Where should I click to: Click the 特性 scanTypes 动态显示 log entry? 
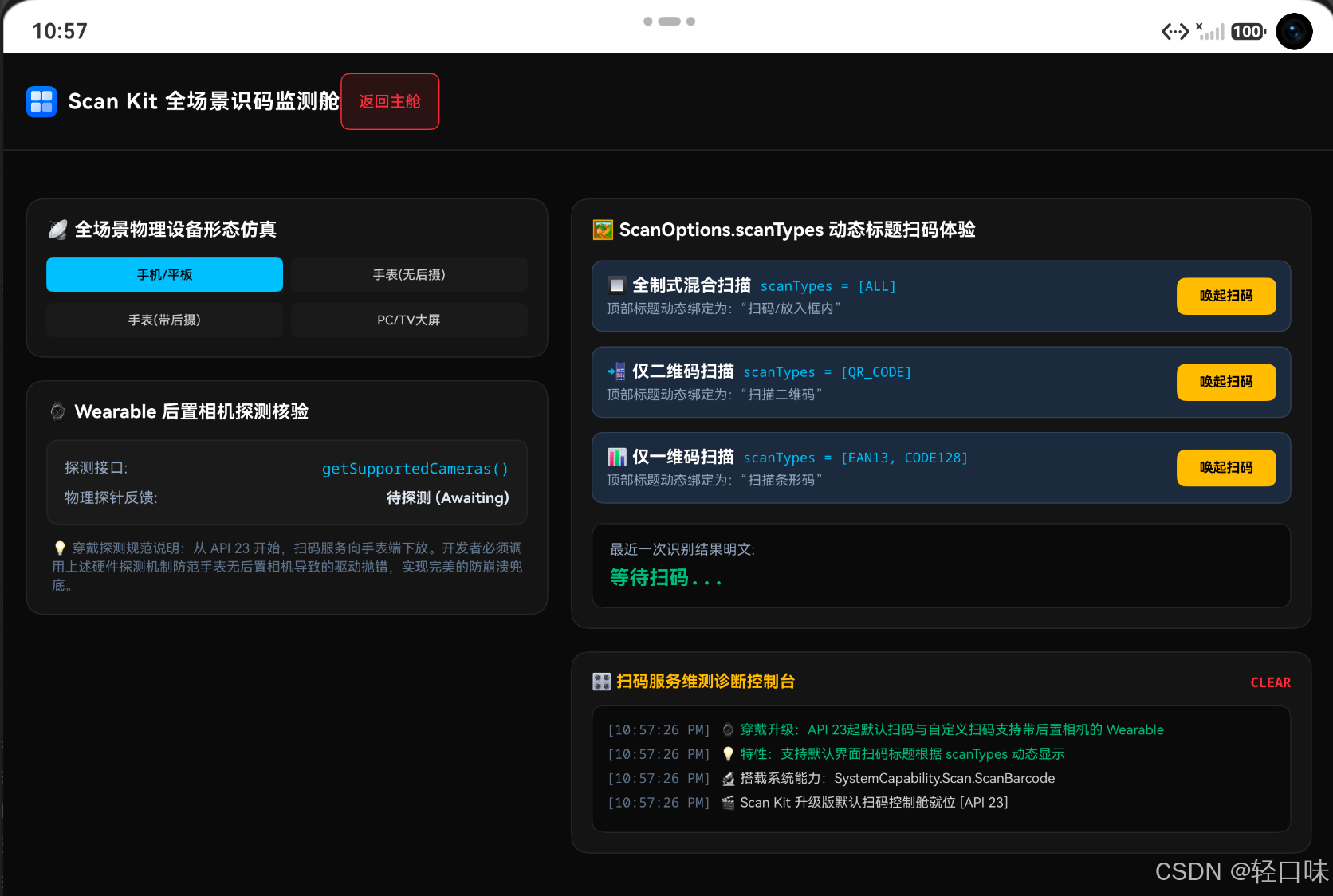tap(902, 754)
